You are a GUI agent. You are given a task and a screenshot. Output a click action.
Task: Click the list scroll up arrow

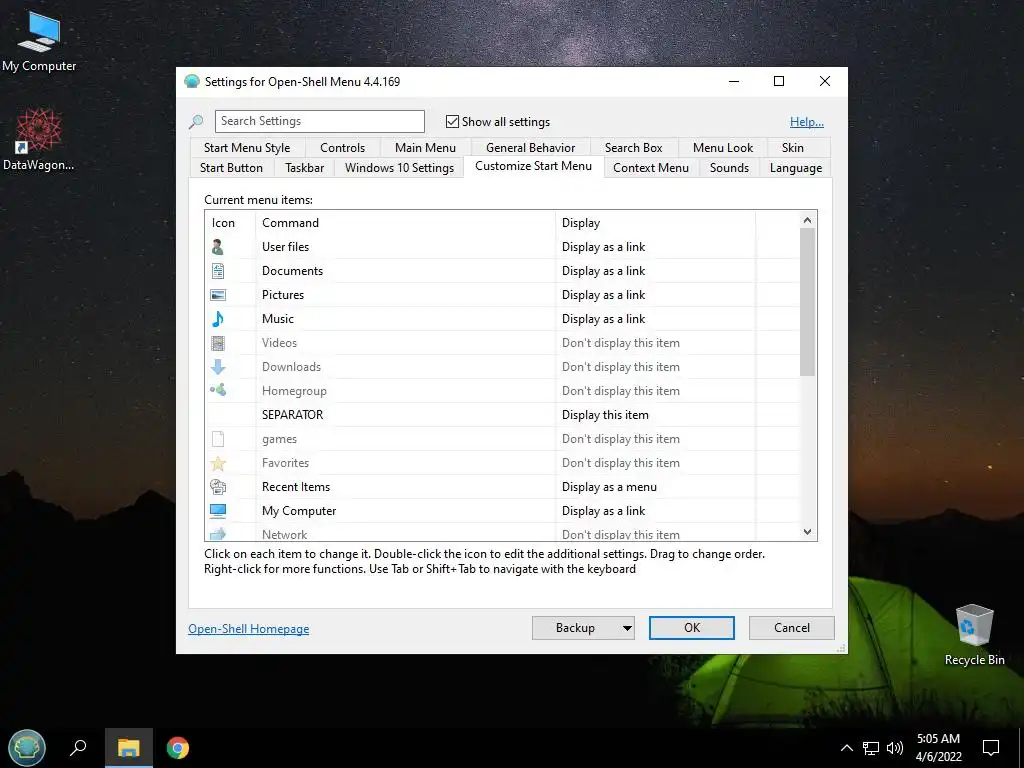tap(807, 220)
